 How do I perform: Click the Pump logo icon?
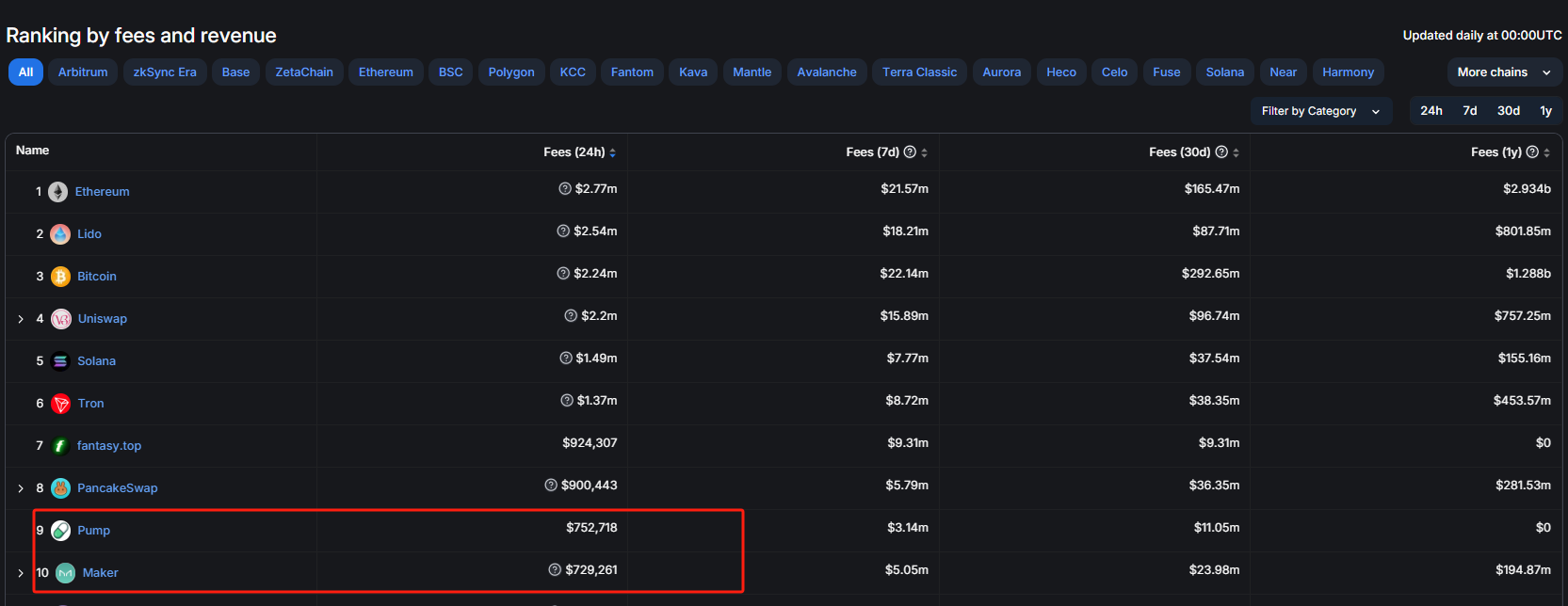[x=61, y=531]
